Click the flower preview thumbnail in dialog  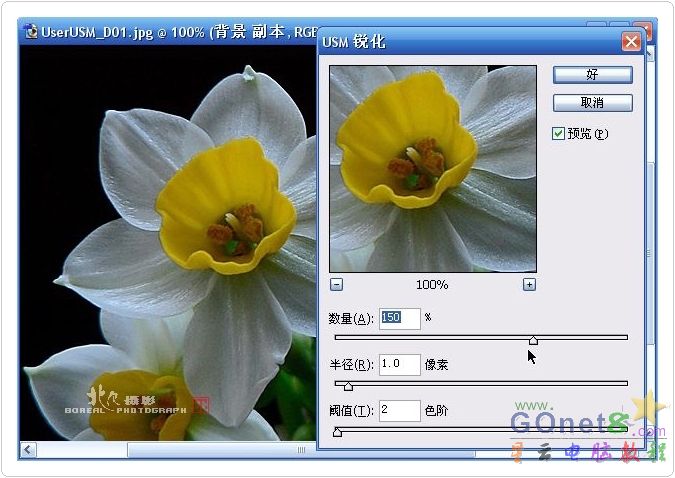pos(432,167)
